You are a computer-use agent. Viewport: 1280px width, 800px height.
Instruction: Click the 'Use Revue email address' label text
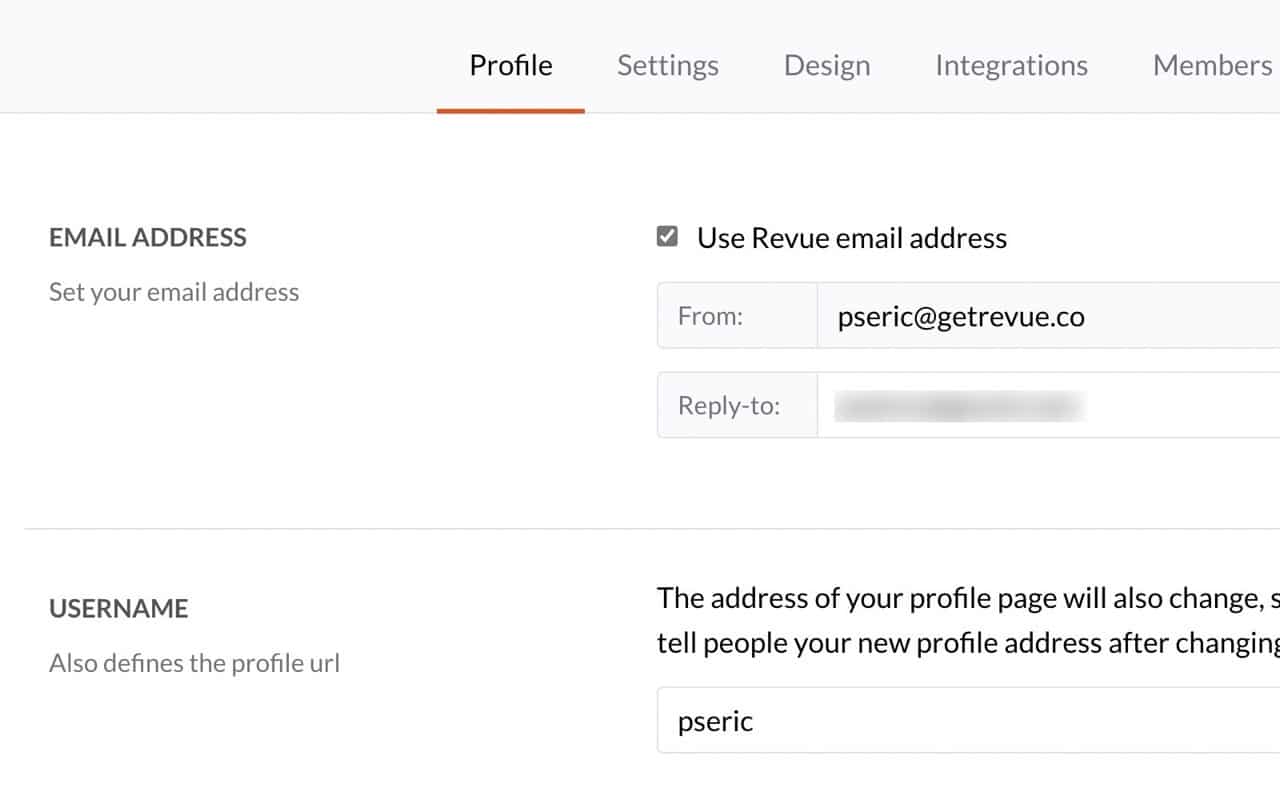852,238
